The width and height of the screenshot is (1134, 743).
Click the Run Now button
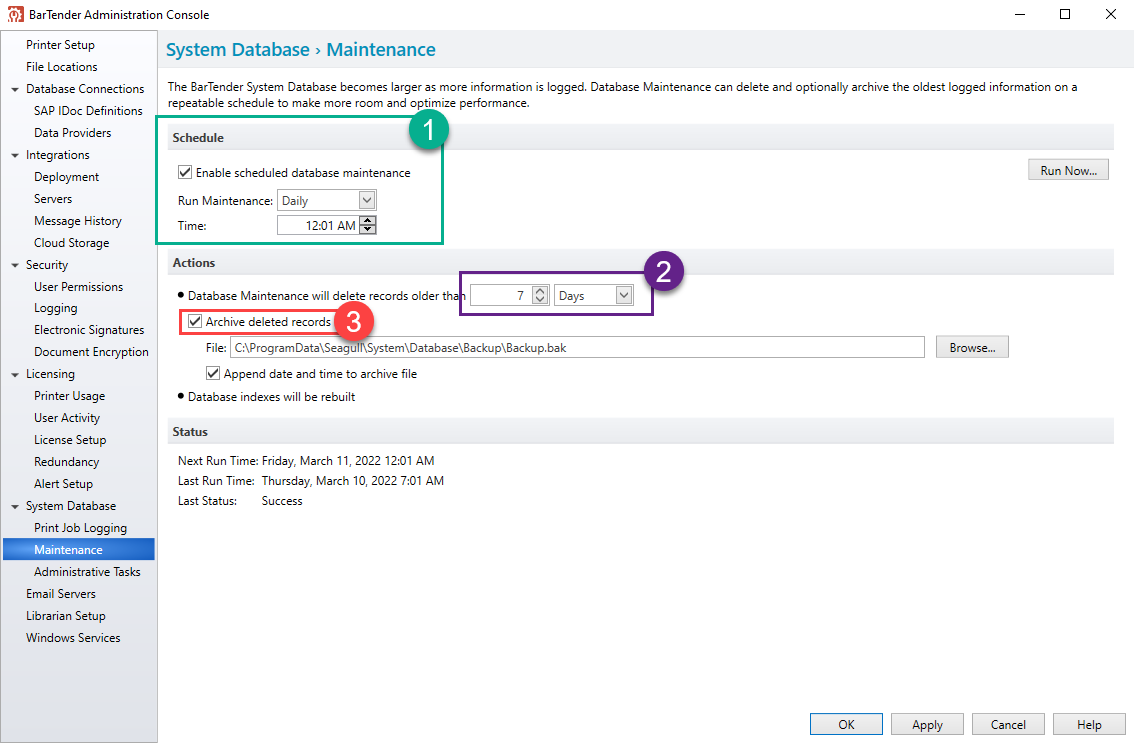click(x=1068, y=170)
